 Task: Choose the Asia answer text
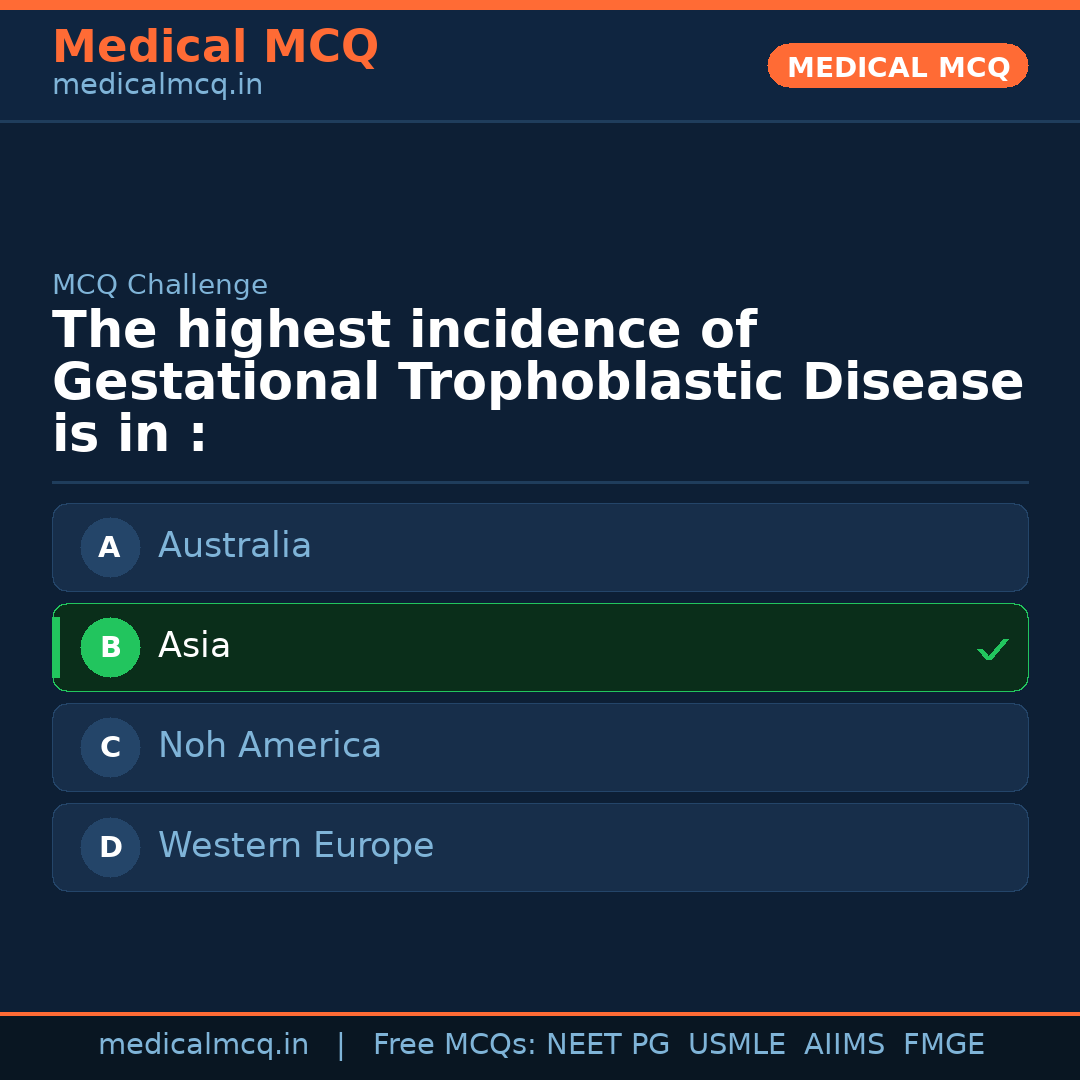click(194, 646)
